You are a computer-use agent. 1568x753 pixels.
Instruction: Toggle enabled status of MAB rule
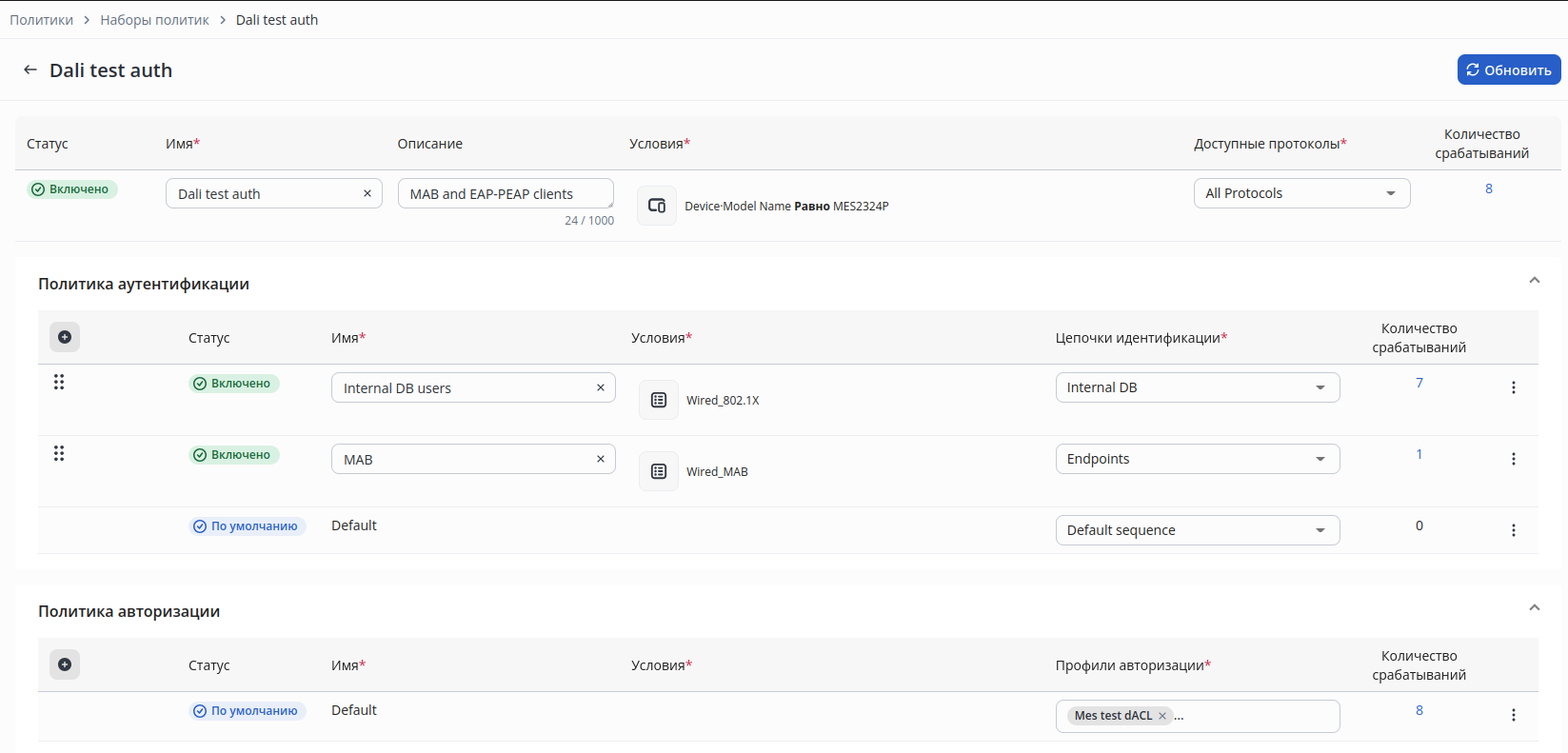(234, 455)
